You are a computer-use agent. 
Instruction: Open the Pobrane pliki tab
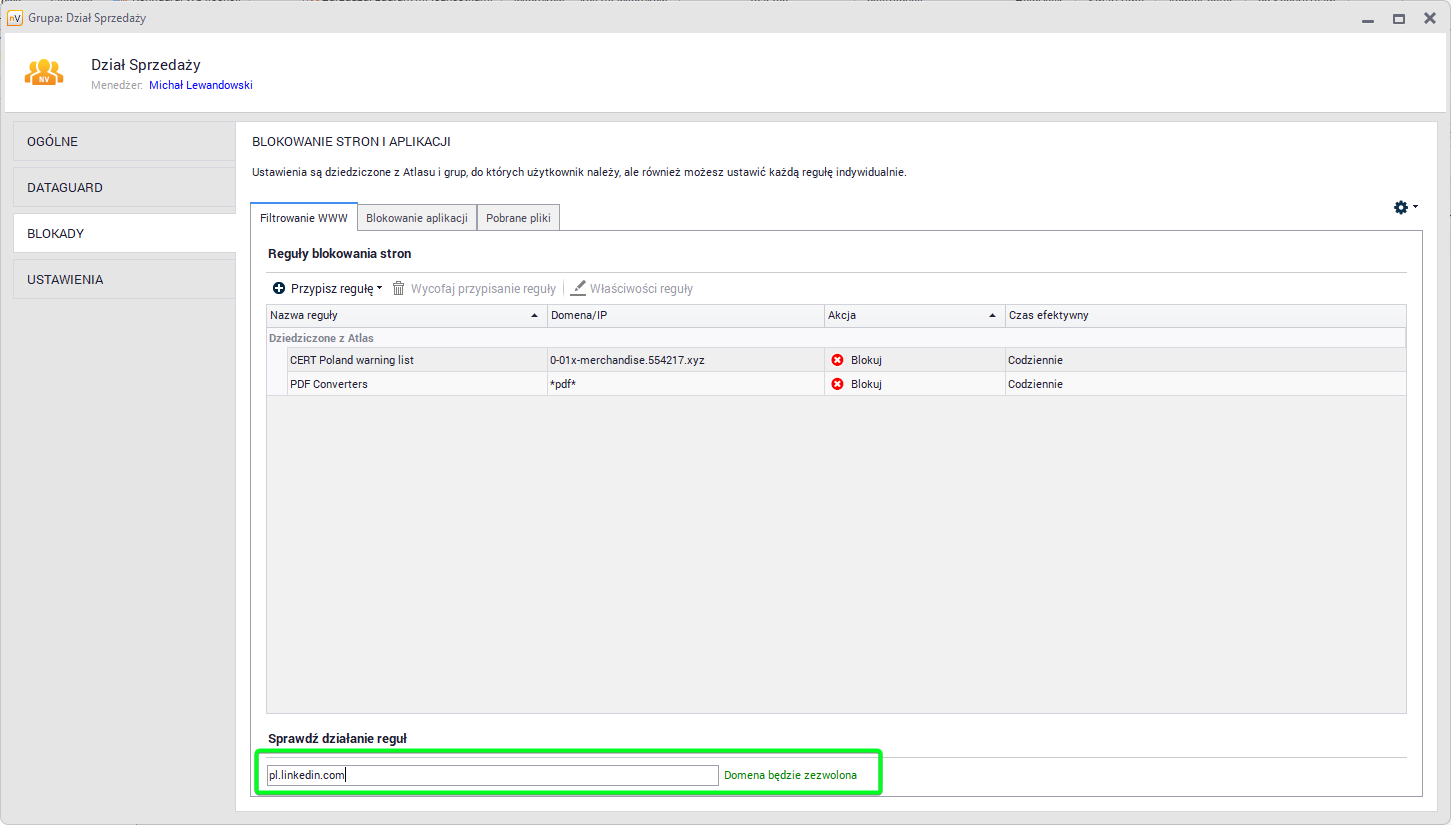tap(518, 218)
